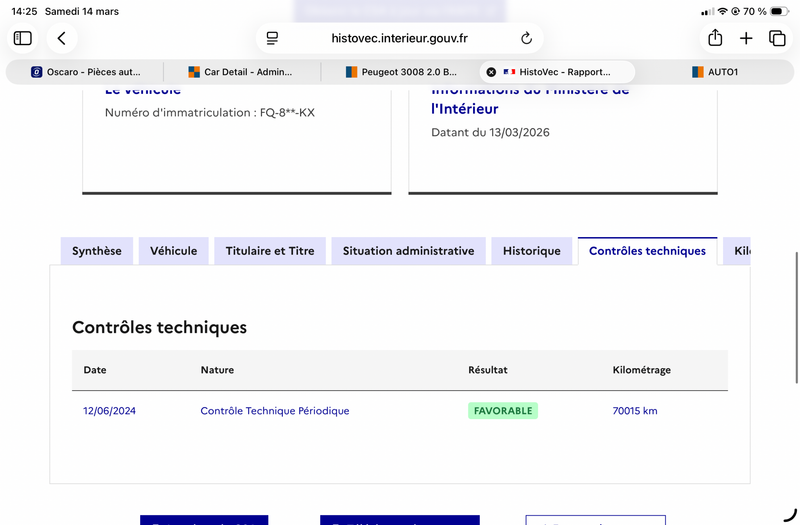Select the Véhicule tab
The image size is (800, 525).
(x=174, y=251)
